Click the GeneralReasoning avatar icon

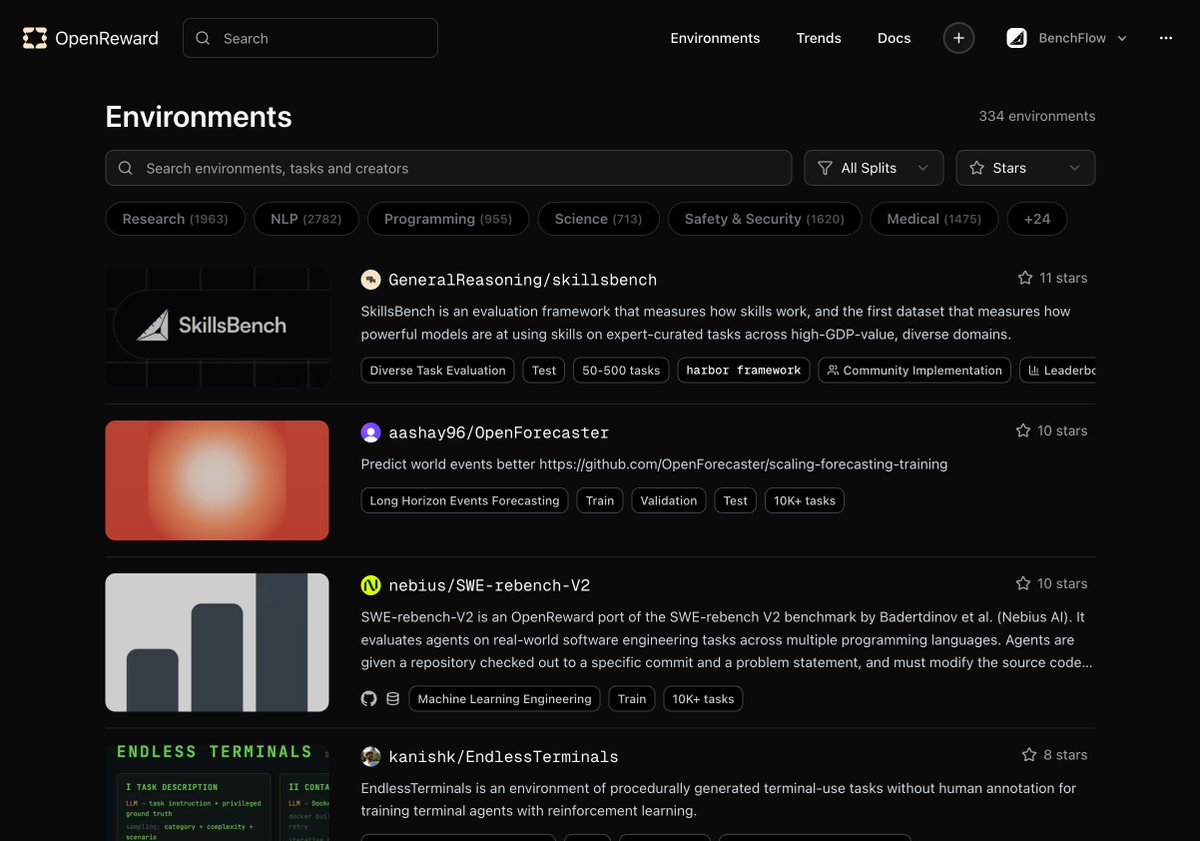tap(371, 280)
